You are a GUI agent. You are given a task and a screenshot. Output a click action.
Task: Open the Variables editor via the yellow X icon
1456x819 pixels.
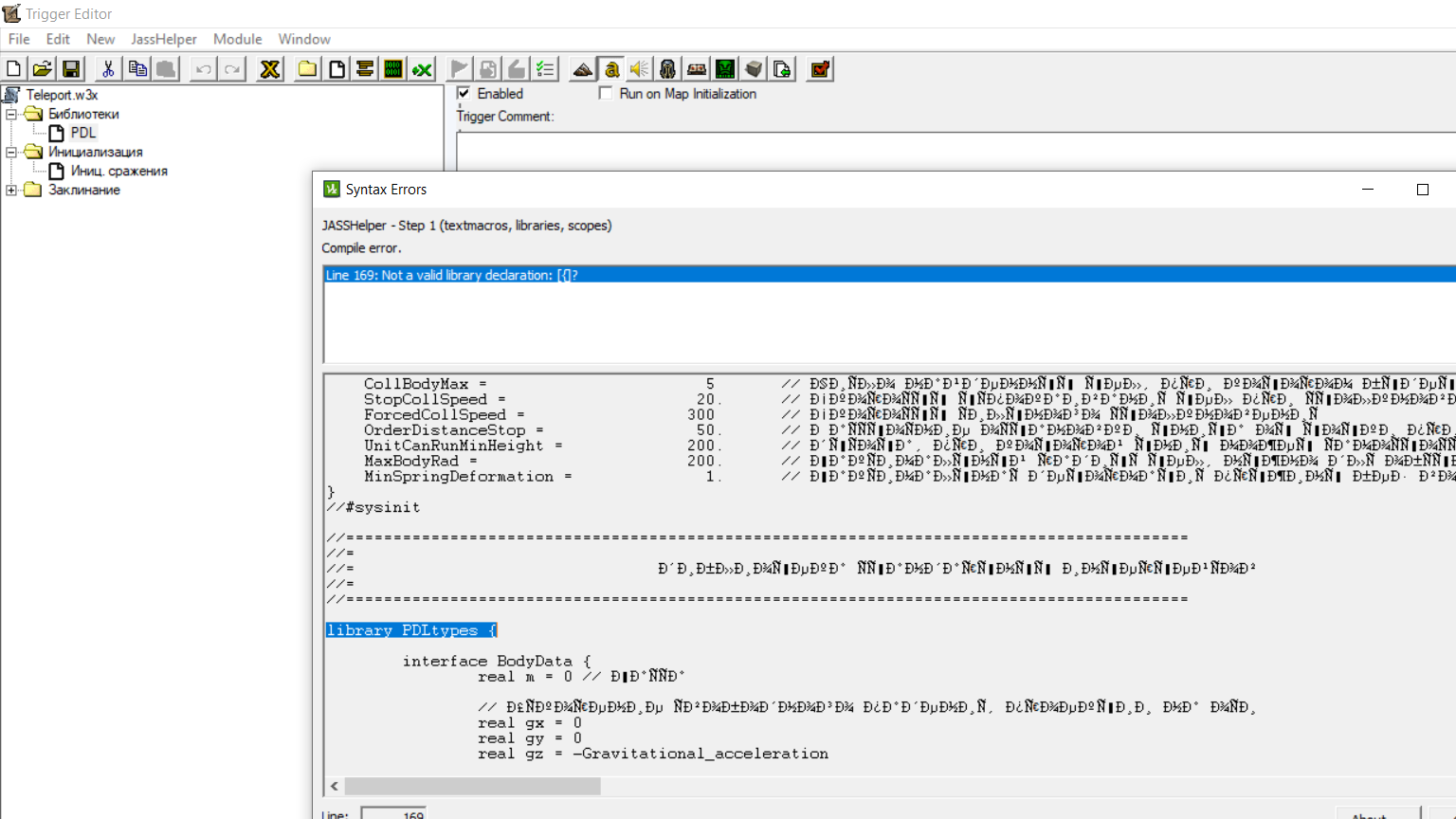click(x=270, y=69)
